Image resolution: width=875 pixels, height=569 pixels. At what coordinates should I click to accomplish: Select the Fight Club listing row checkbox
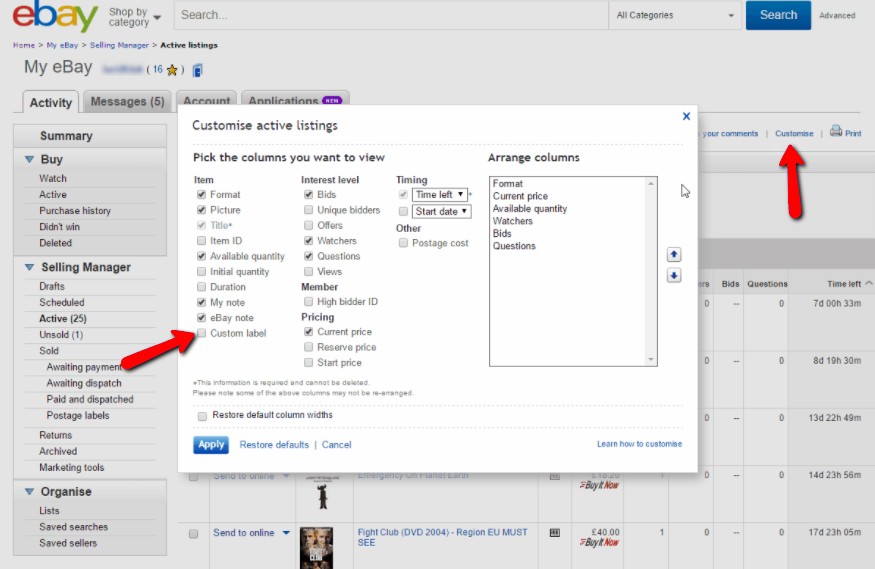tap(194, 534)
